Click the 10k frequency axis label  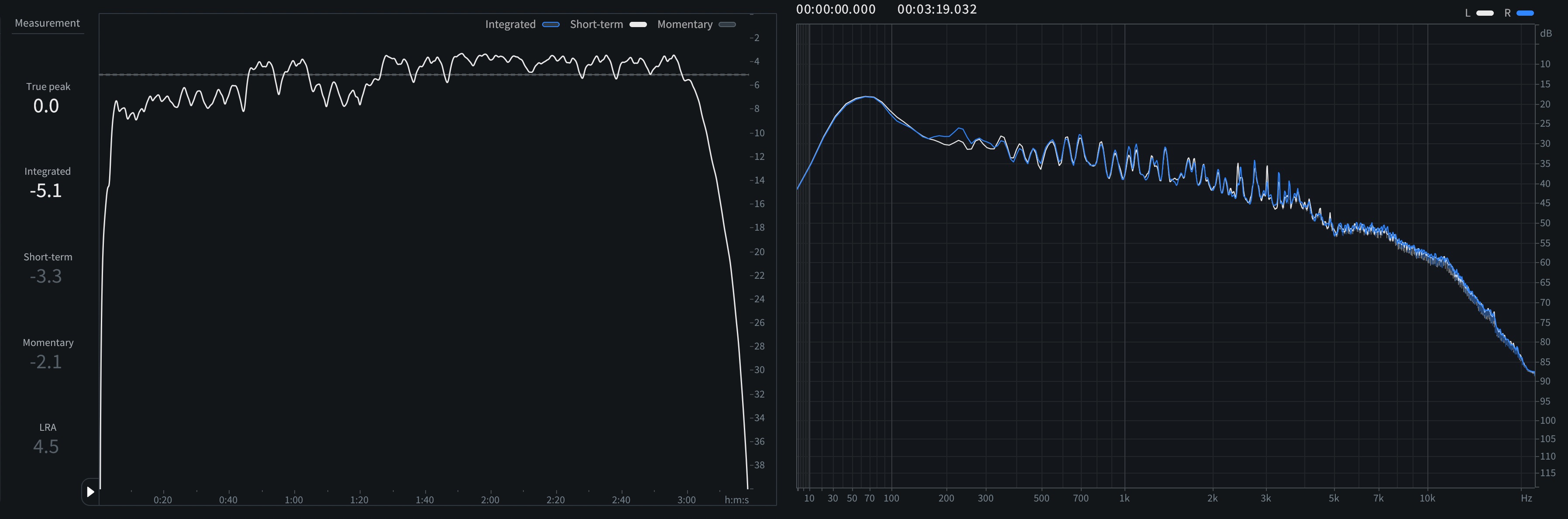click(1427, 498)
